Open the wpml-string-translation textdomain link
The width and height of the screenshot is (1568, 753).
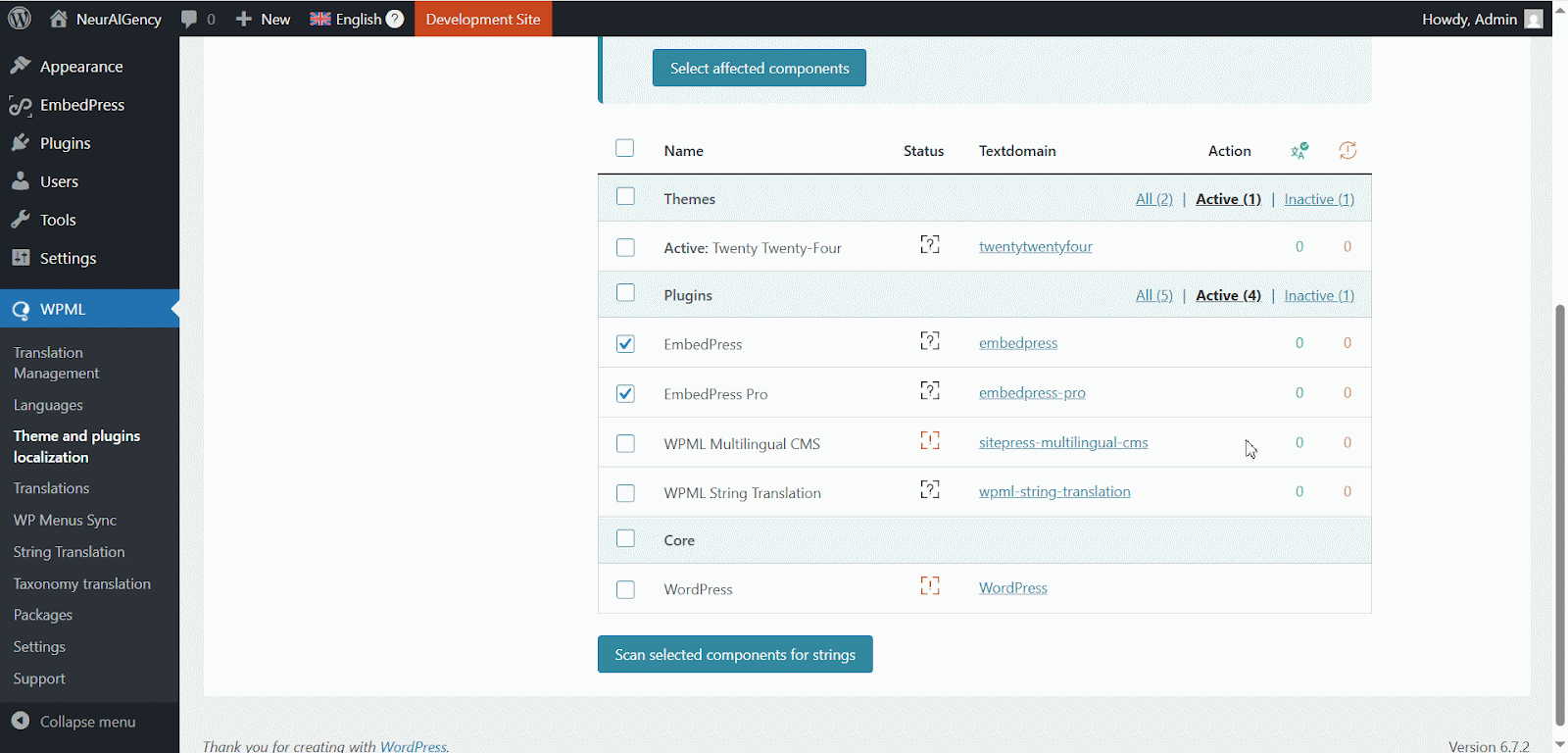[1054, 492]
